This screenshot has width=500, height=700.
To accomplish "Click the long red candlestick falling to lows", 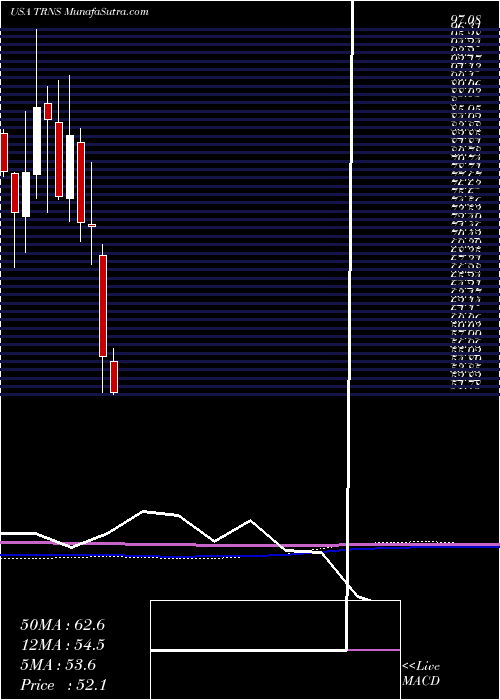I will (x=103, y=306).
